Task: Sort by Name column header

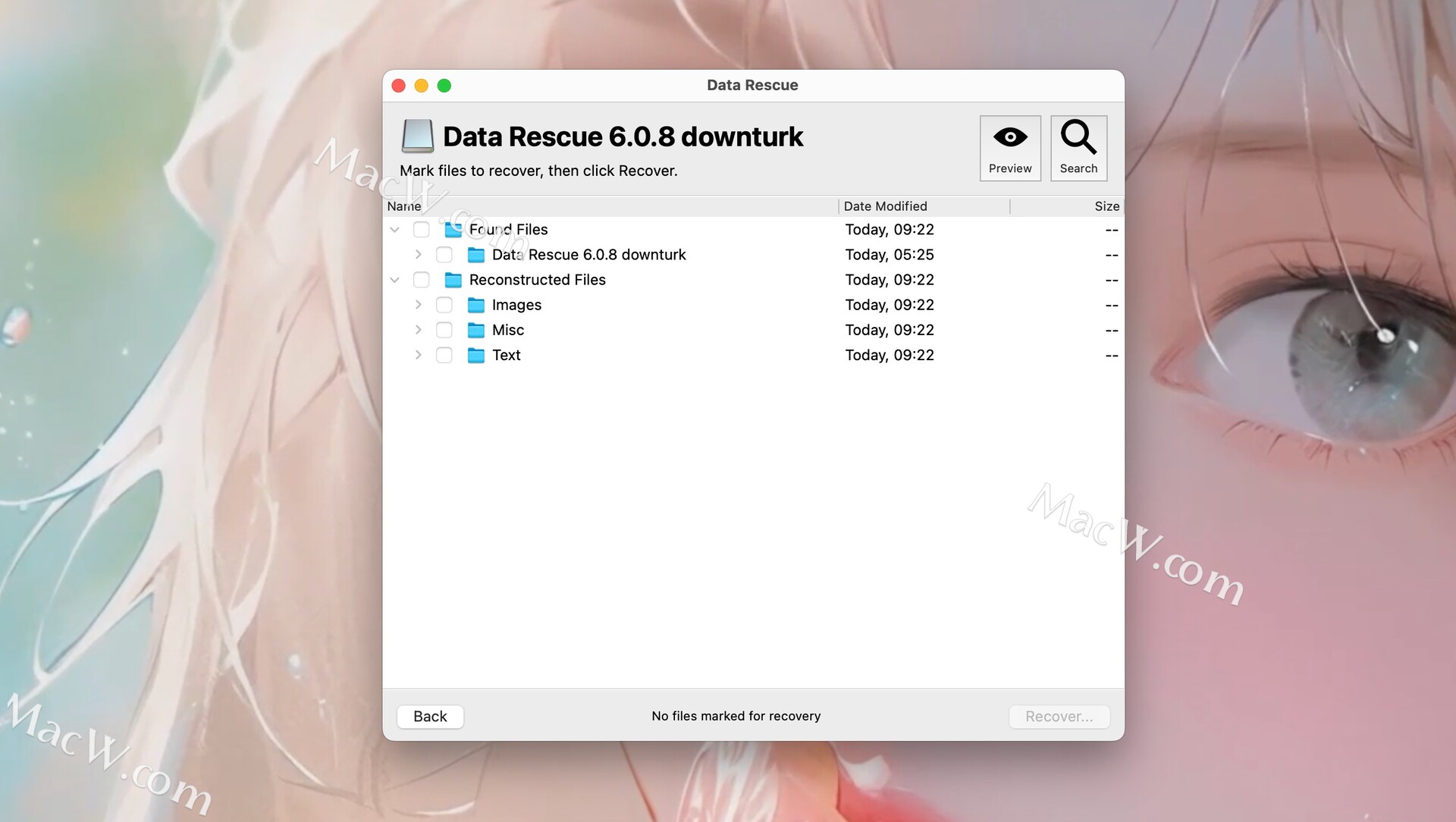Action: click(x=404, y=206)
